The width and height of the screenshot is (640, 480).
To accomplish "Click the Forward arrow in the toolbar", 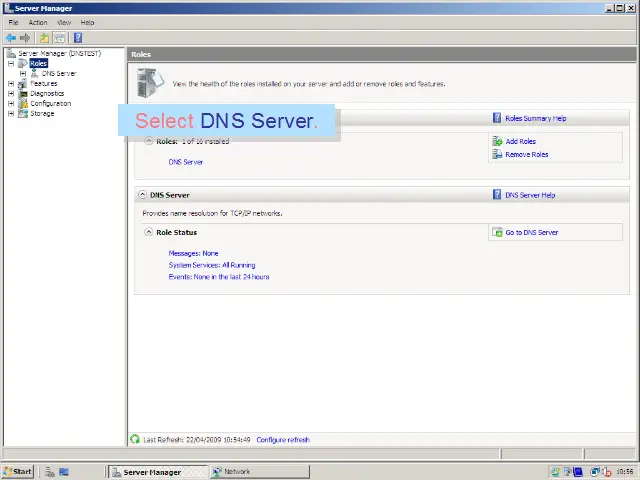I will coord(25,38).
